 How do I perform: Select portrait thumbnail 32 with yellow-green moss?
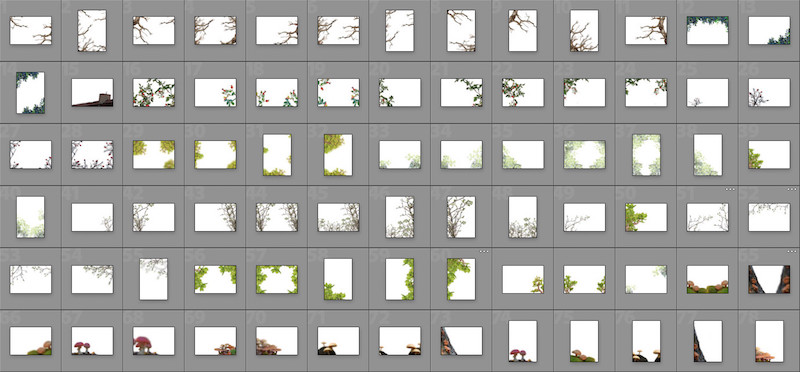coord(338,155)
